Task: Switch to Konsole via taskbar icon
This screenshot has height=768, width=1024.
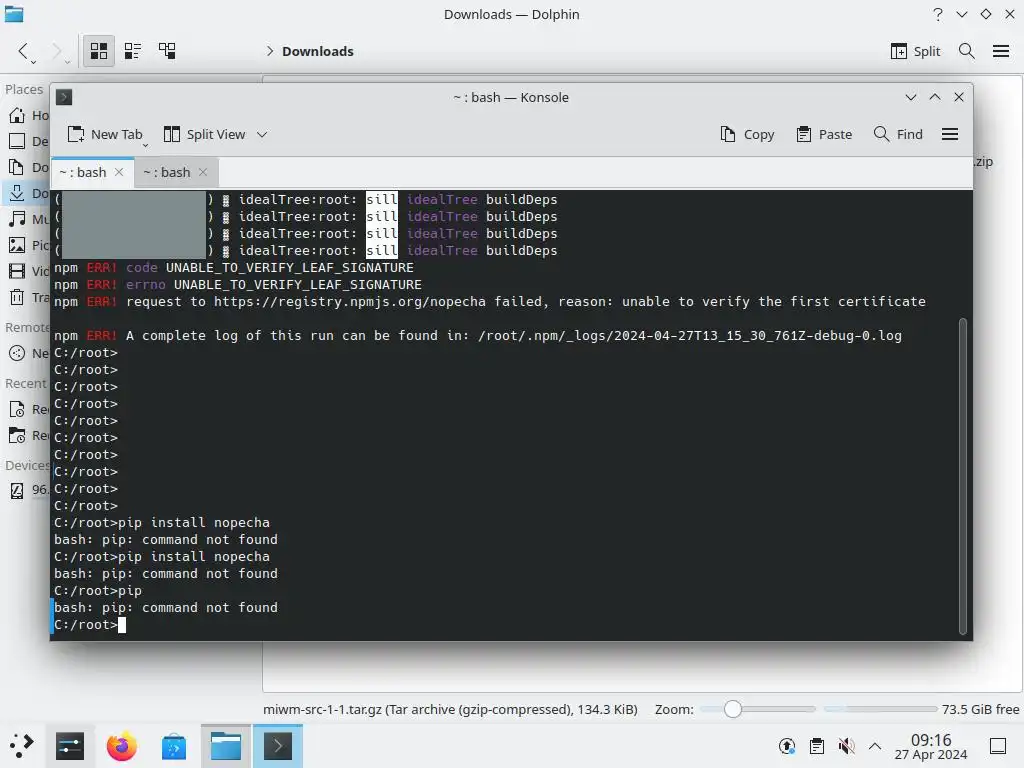Action: pyautogui.click(x=278, y=746)
